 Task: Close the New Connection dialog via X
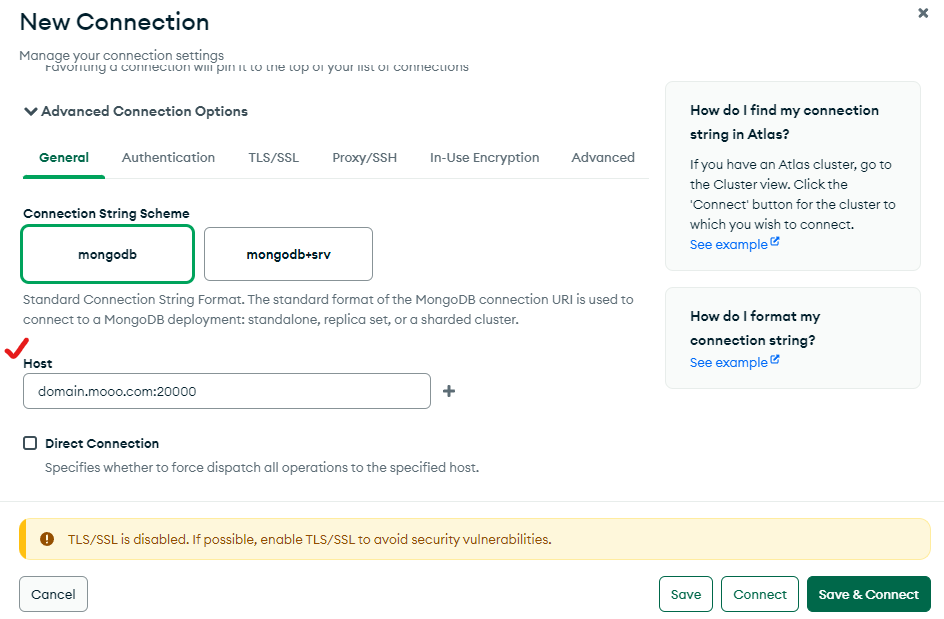pyautogui.click(x=923, y=13)
